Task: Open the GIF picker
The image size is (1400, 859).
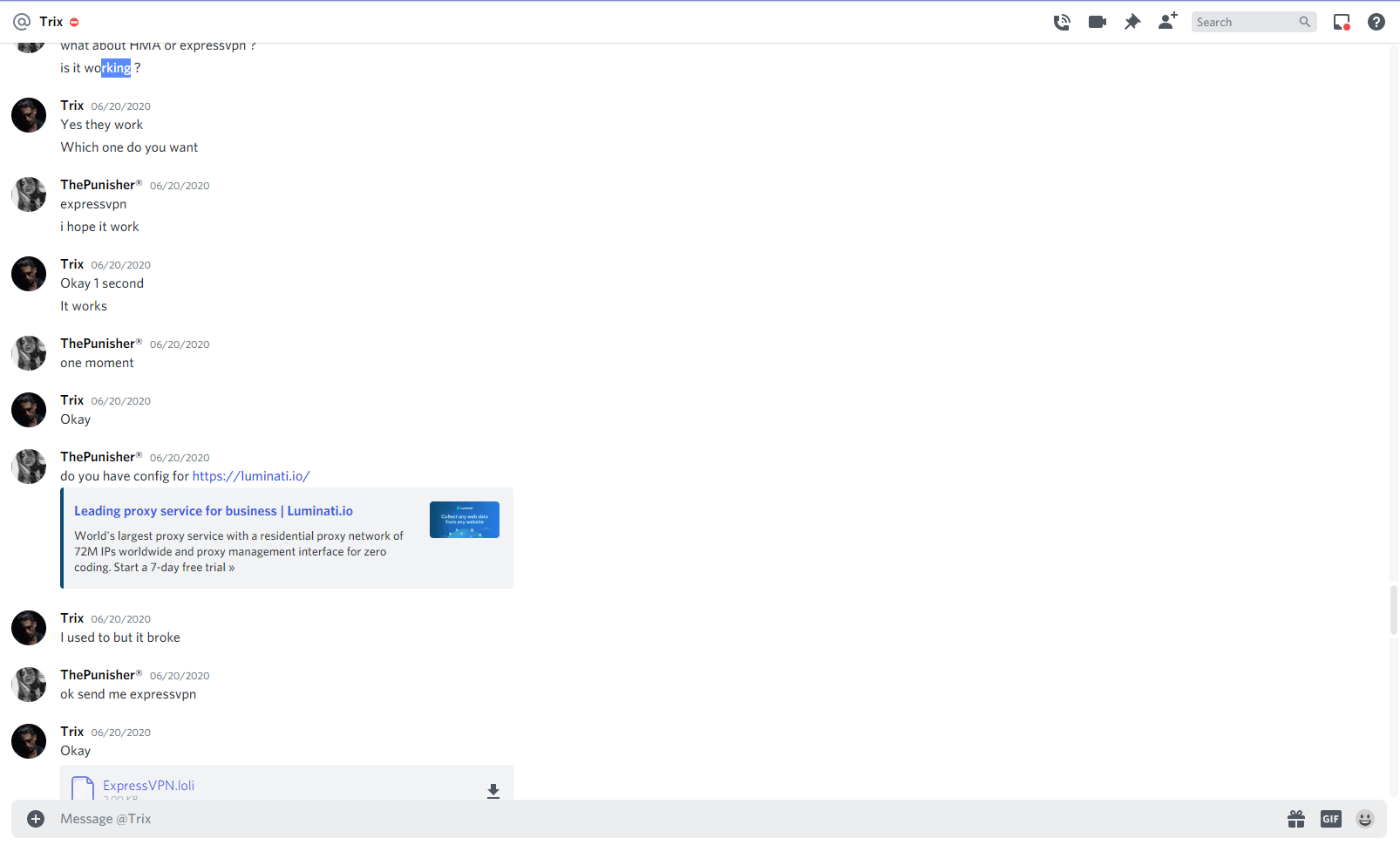Action: point(1330,819)
